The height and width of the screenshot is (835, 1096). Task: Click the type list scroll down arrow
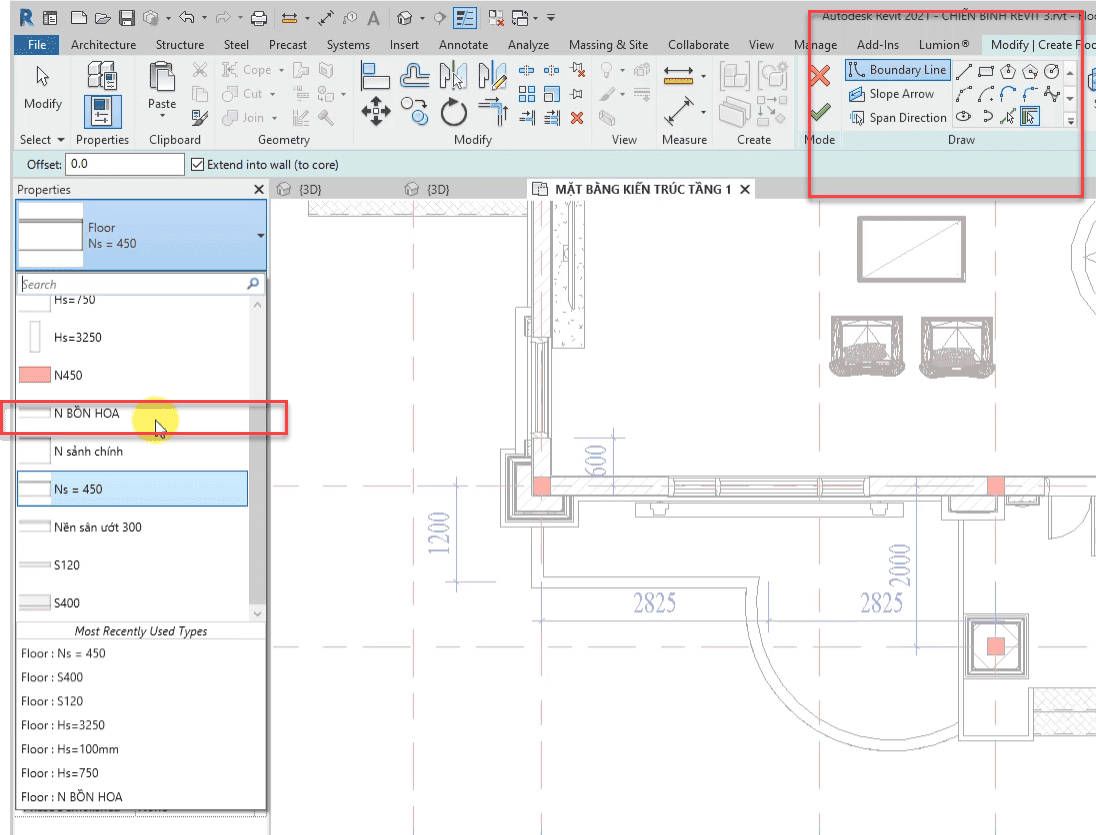tap(257, 613)
